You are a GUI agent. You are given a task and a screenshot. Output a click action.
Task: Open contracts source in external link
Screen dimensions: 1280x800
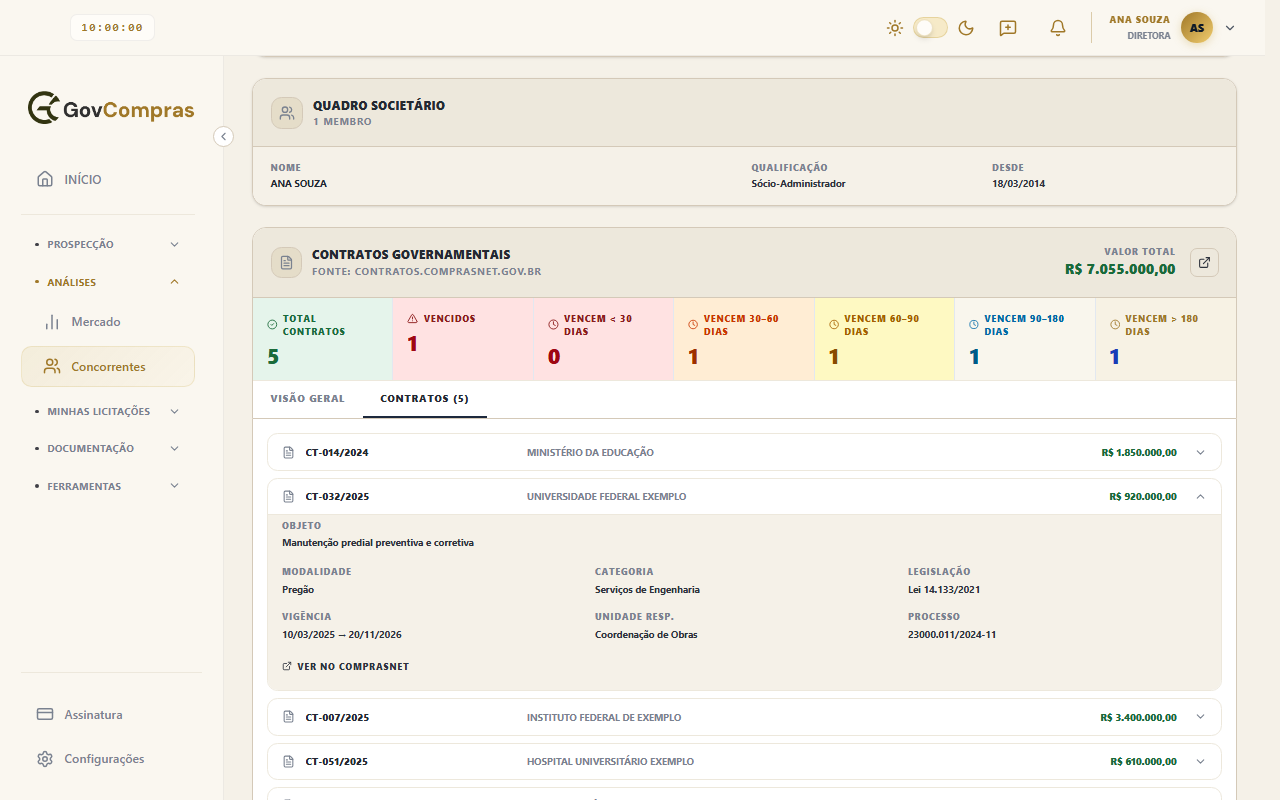tap(1204, 262)
